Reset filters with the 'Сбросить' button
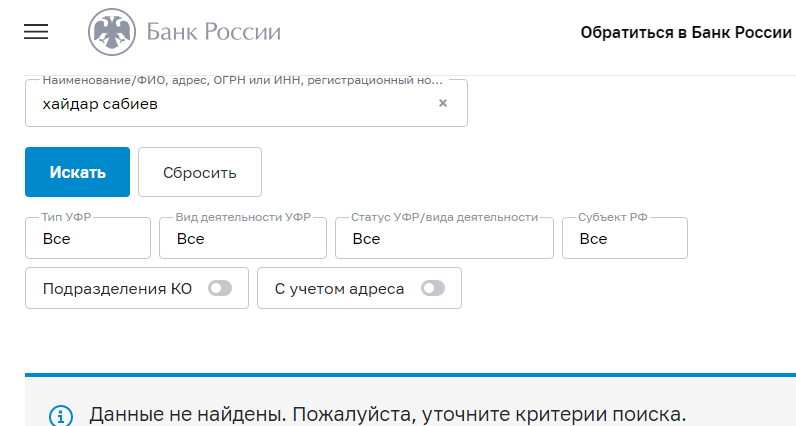The width and height of the screenshot is (796, 426). 200,172
